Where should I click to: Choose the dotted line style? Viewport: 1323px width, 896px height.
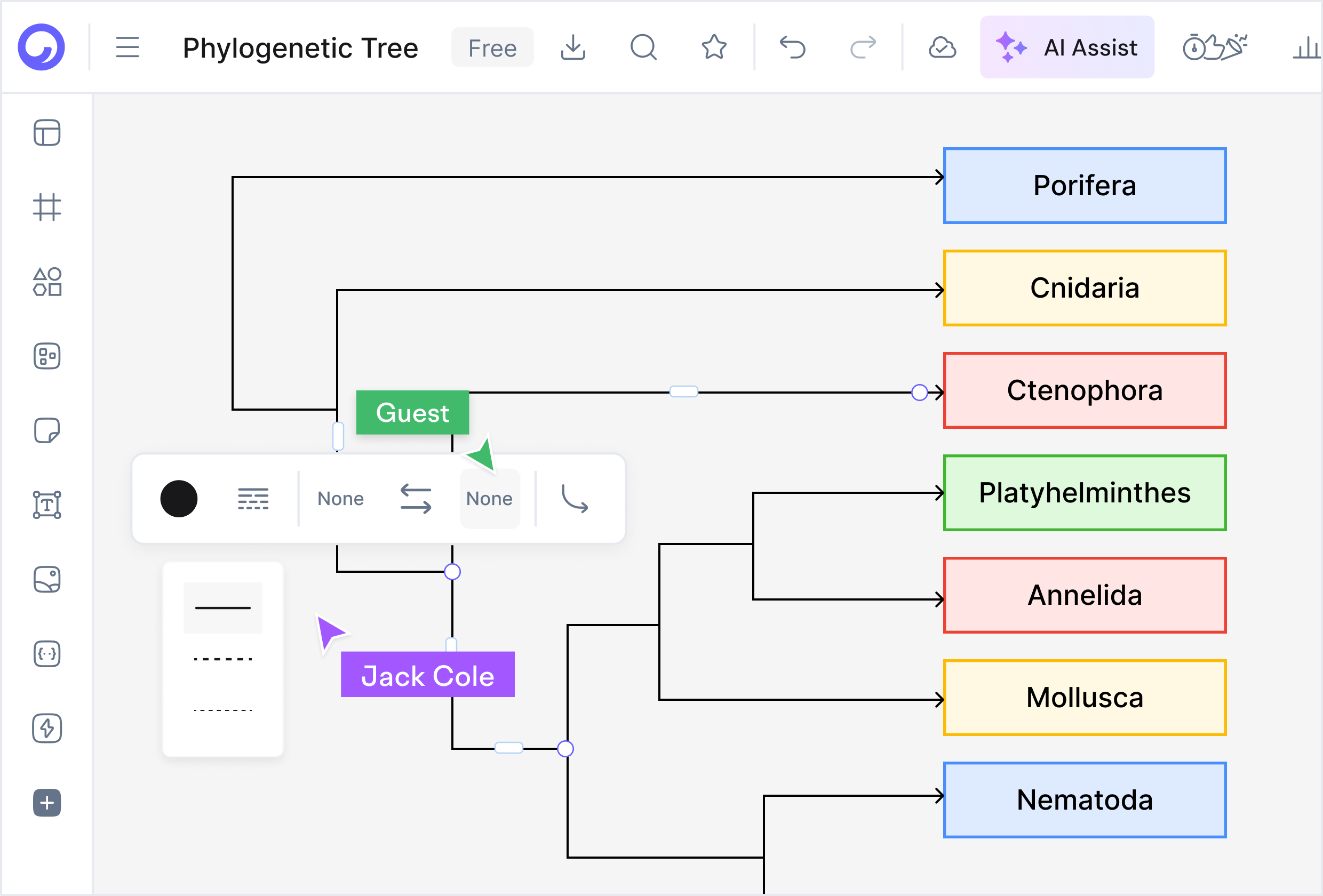(222, 710)
